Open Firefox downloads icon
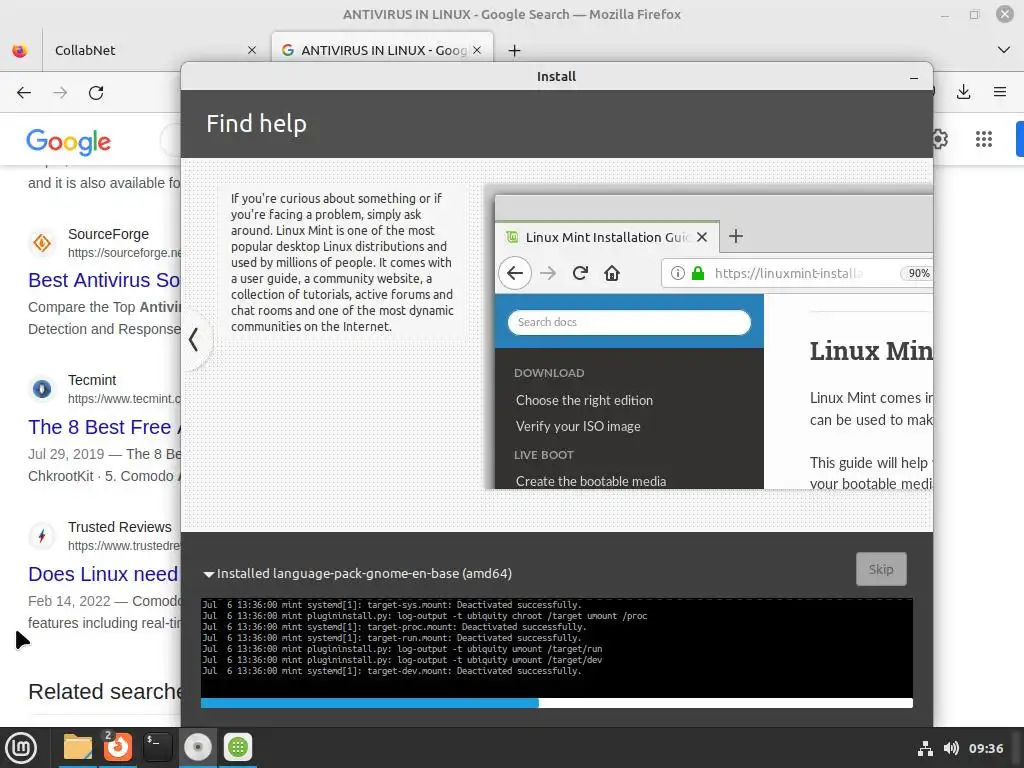The width and height of the screenshot is (1024, 768). click(x=963, y=92)
